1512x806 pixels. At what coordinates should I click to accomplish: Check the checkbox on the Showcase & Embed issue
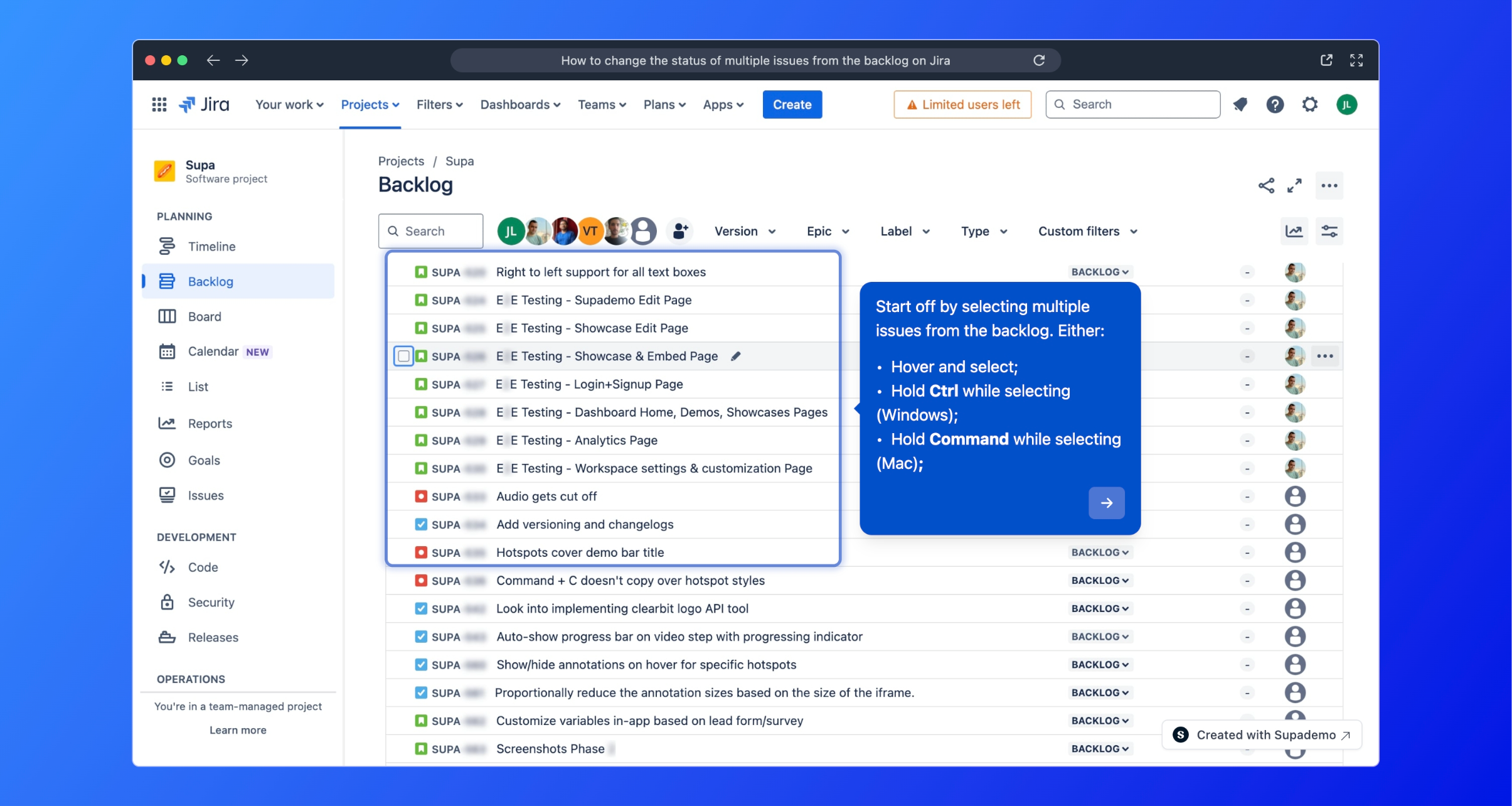tap(403, 355)
